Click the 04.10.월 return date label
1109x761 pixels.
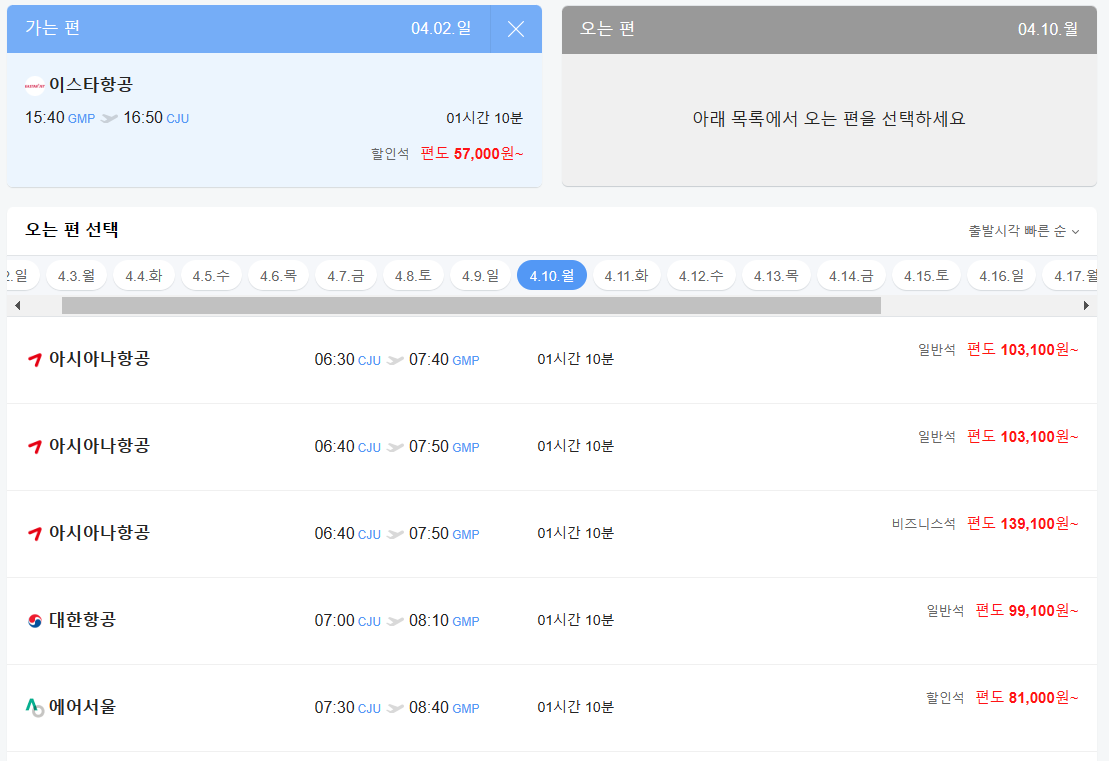point(1047,30)
